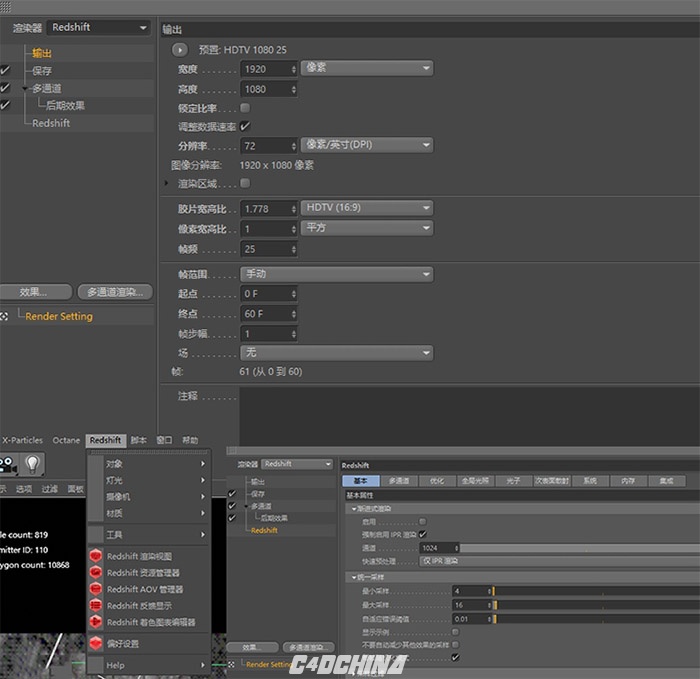Open 摄像机 submenu in Redshift menu
This screenshot has width=700, height=679.
[x=149, y=496]
